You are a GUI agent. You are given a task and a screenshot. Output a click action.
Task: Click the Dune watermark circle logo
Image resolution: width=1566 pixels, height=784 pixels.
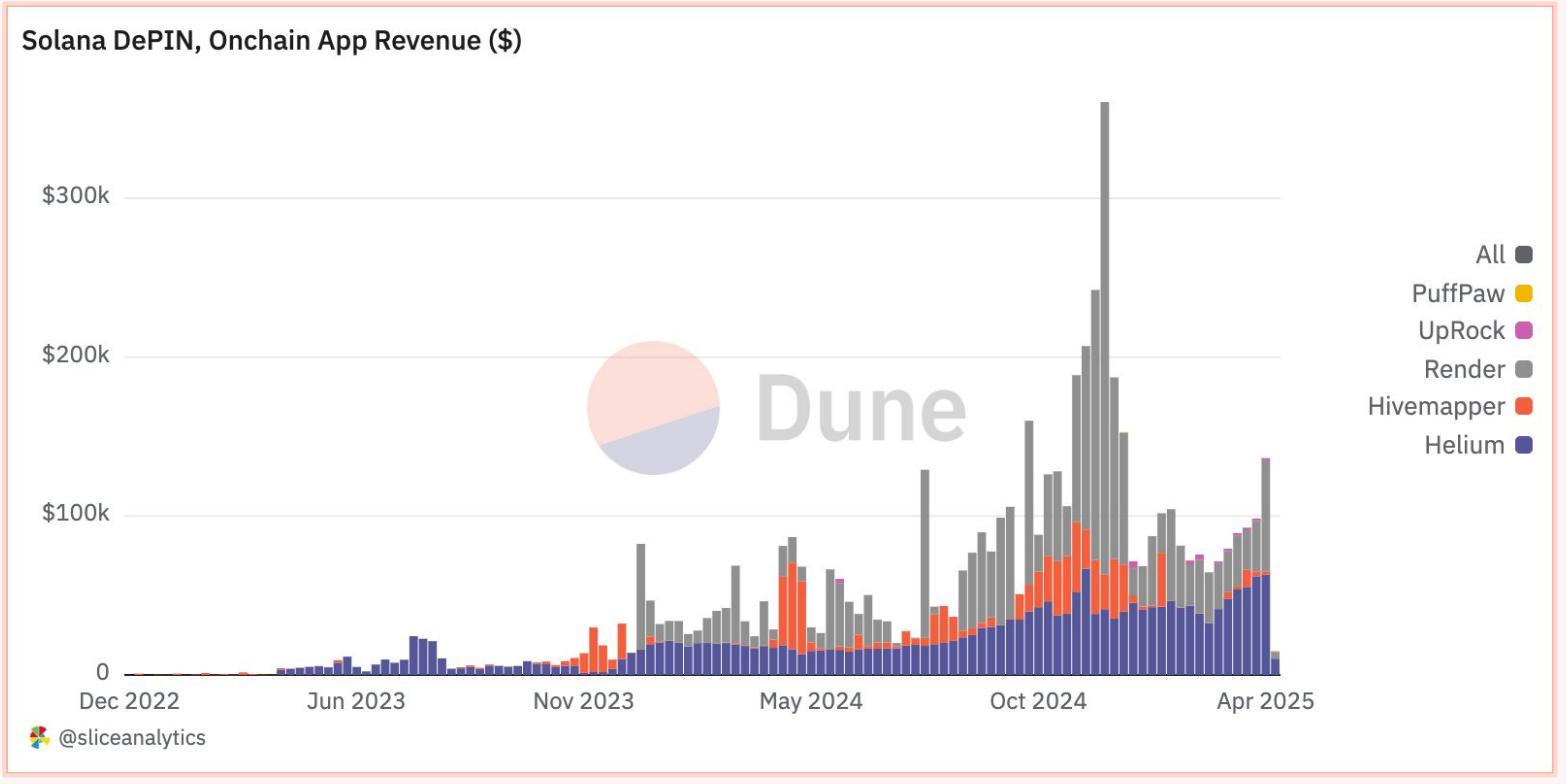pyautogui.click(x=653, y=407)
